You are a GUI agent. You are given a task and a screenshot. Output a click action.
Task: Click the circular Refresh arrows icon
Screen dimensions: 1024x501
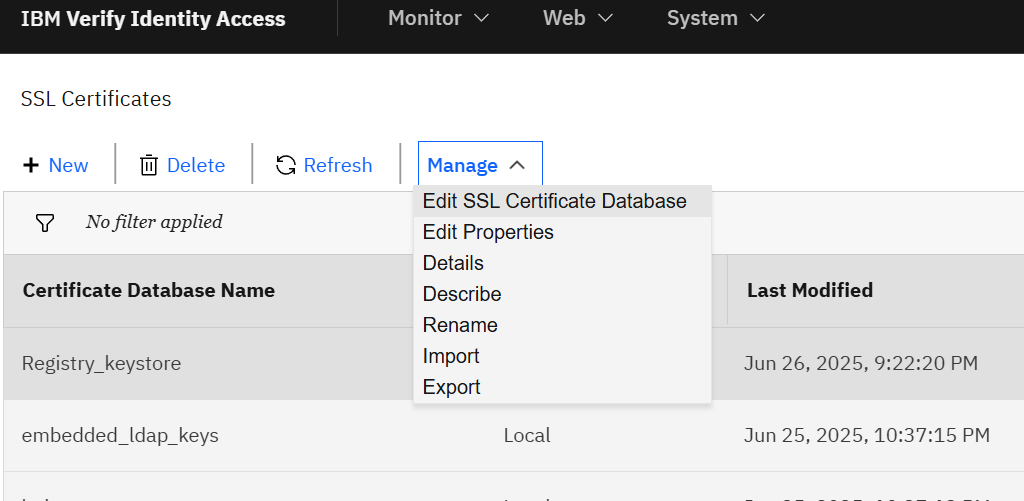coord(286,165)
